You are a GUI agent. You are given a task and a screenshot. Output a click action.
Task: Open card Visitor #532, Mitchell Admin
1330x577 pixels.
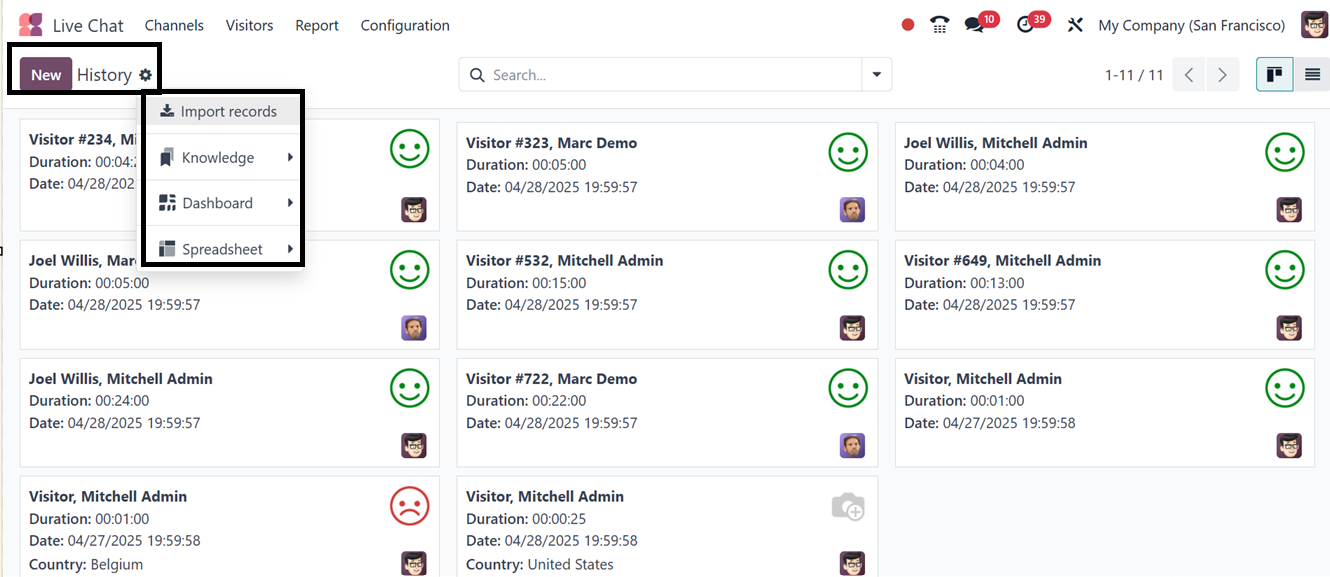[x=667, y=294]
